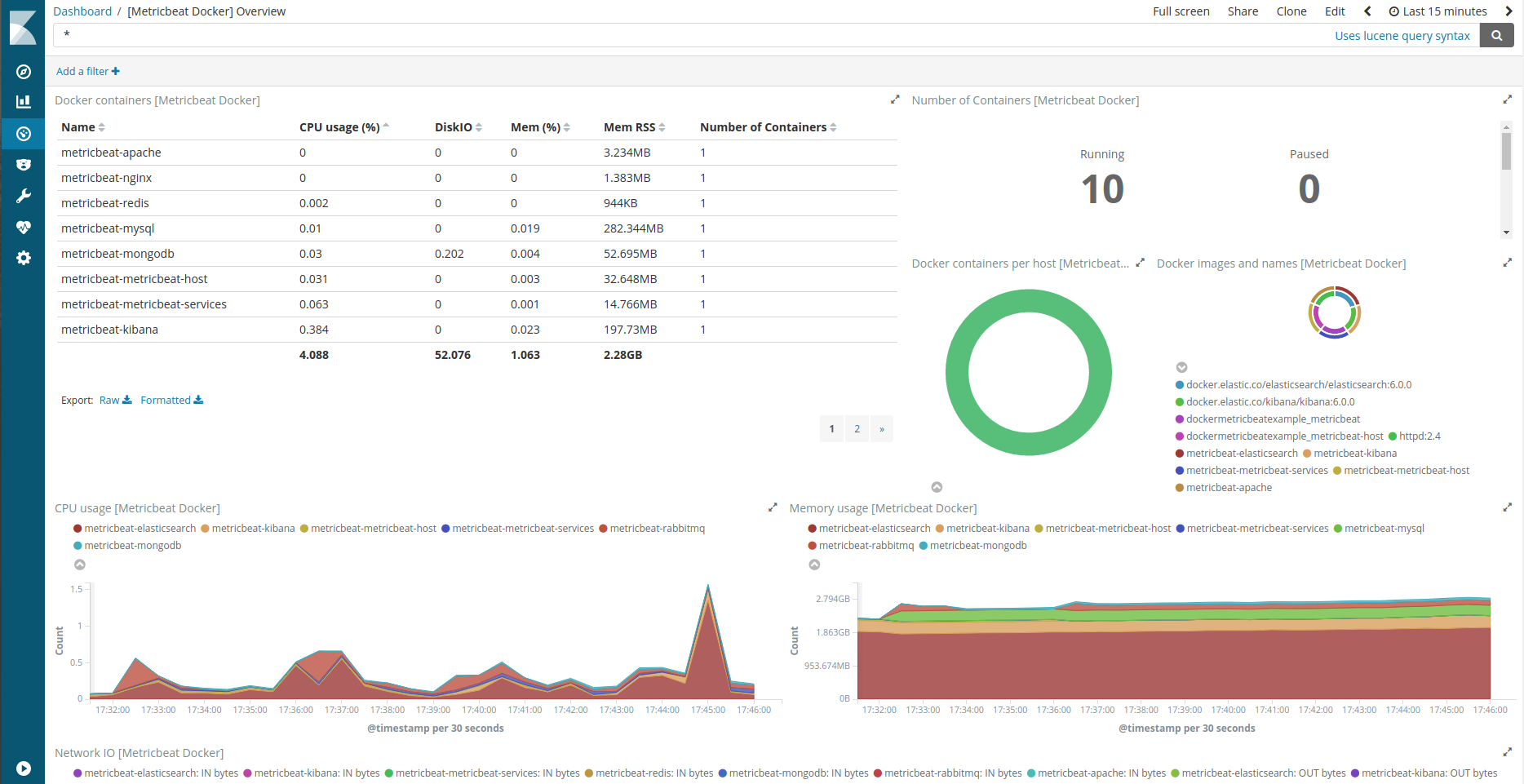Image resolution: width=1524 pixels, height=784 pixels.
Task: Maximize the Memory usage panel
Action: tap(1507, 507)
